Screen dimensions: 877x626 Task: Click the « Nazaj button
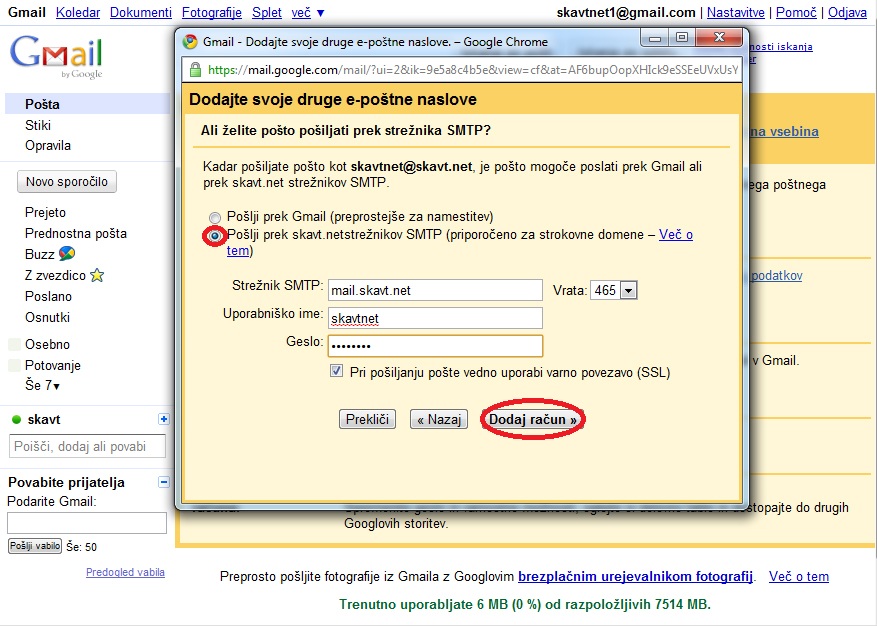click(439, 419)
